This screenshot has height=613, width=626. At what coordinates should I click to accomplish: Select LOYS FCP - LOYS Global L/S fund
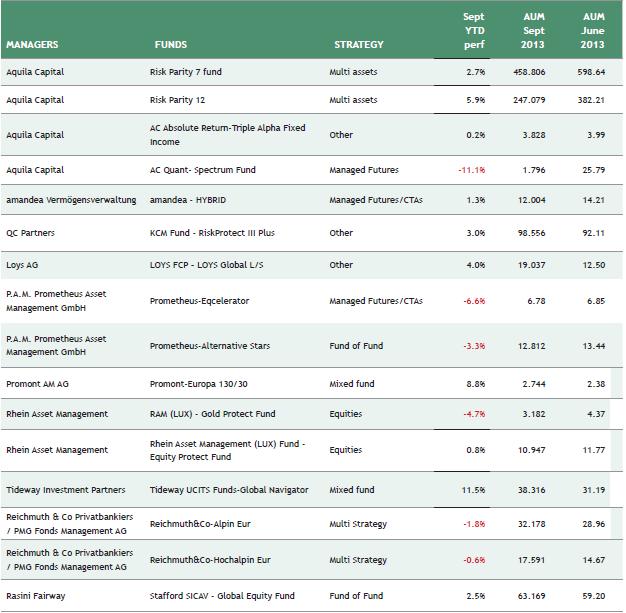[210, 267]
